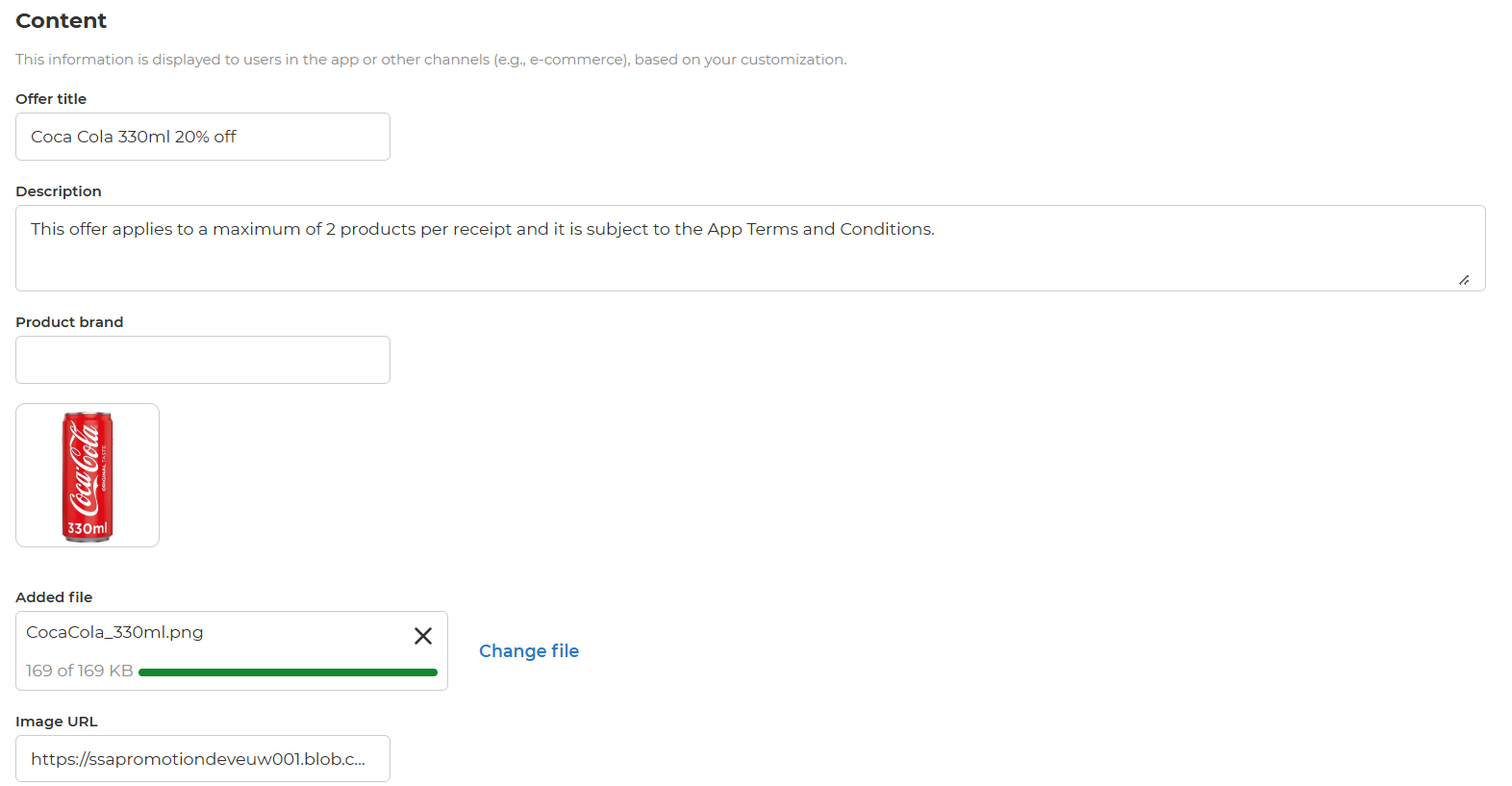The image size is (1512, 786).
Task: Open the Coca-Cola can image thumbnail
Action: pyautogui.click(x=88, y=475)
